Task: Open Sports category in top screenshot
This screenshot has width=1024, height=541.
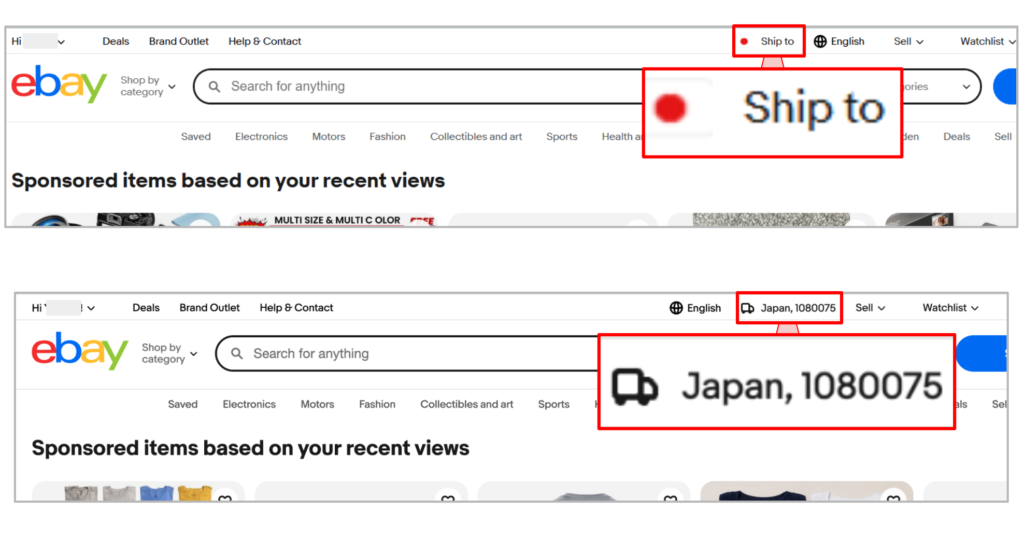Action: [x=562, y=137]
